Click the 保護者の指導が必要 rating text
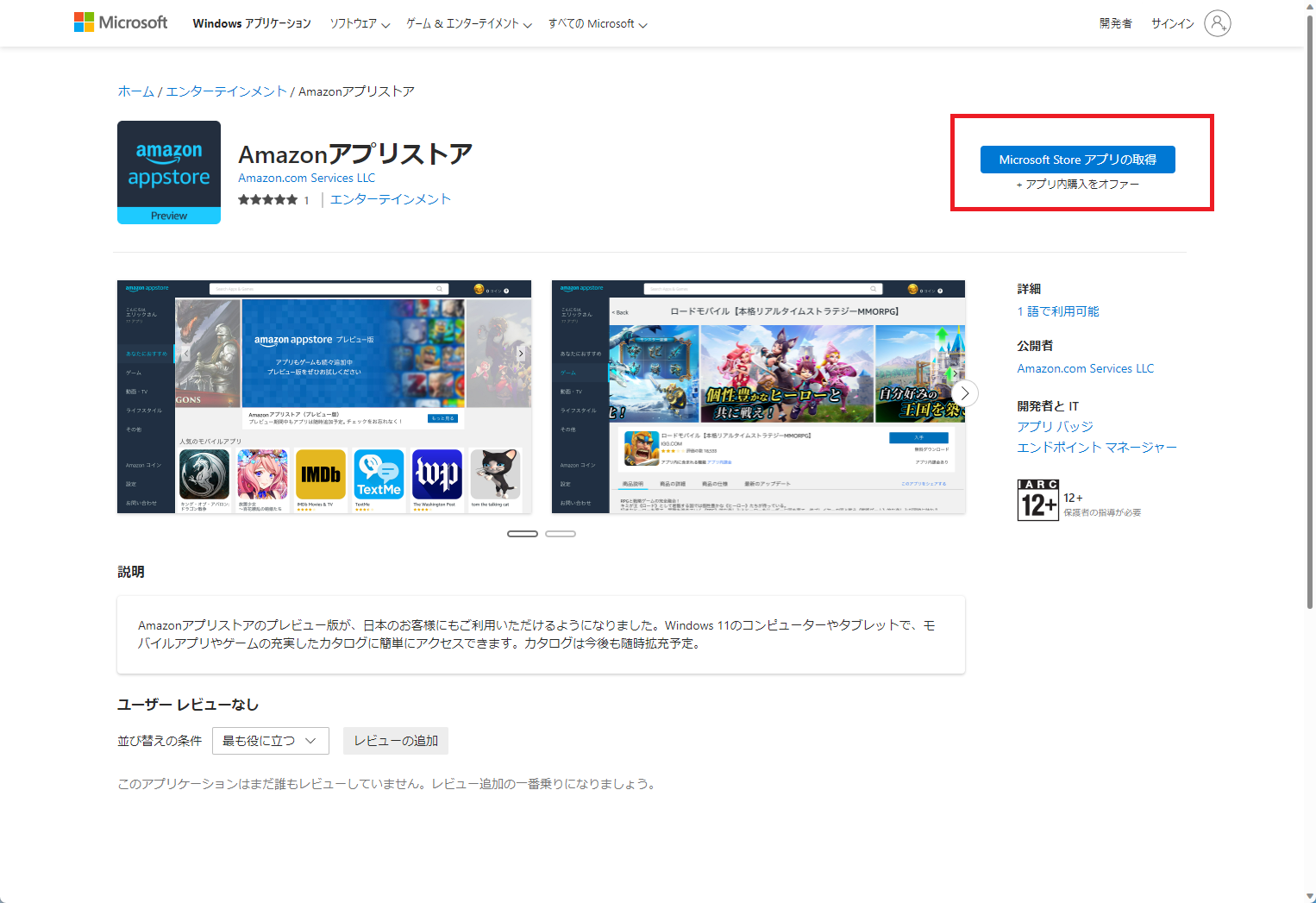1316x903 pixels. pyautogui.click(x=1102, y=512)
